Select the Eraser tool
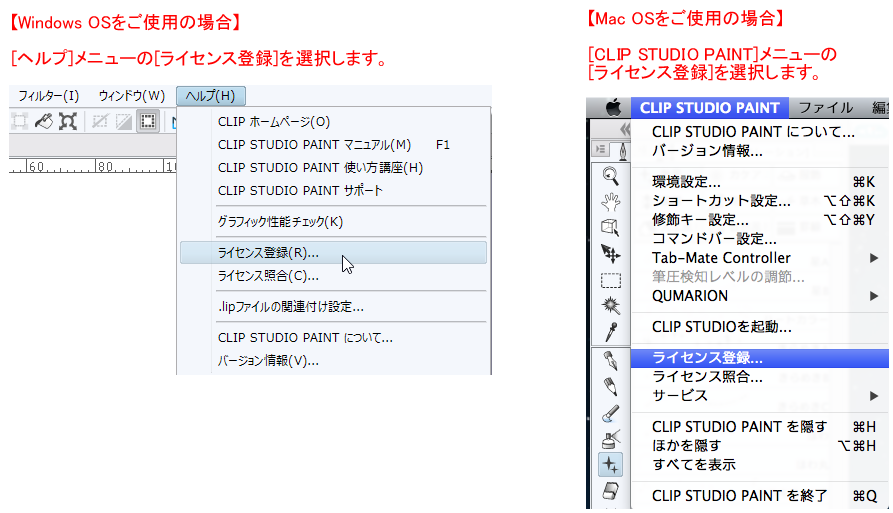893x513 pixels. [611, 491]
